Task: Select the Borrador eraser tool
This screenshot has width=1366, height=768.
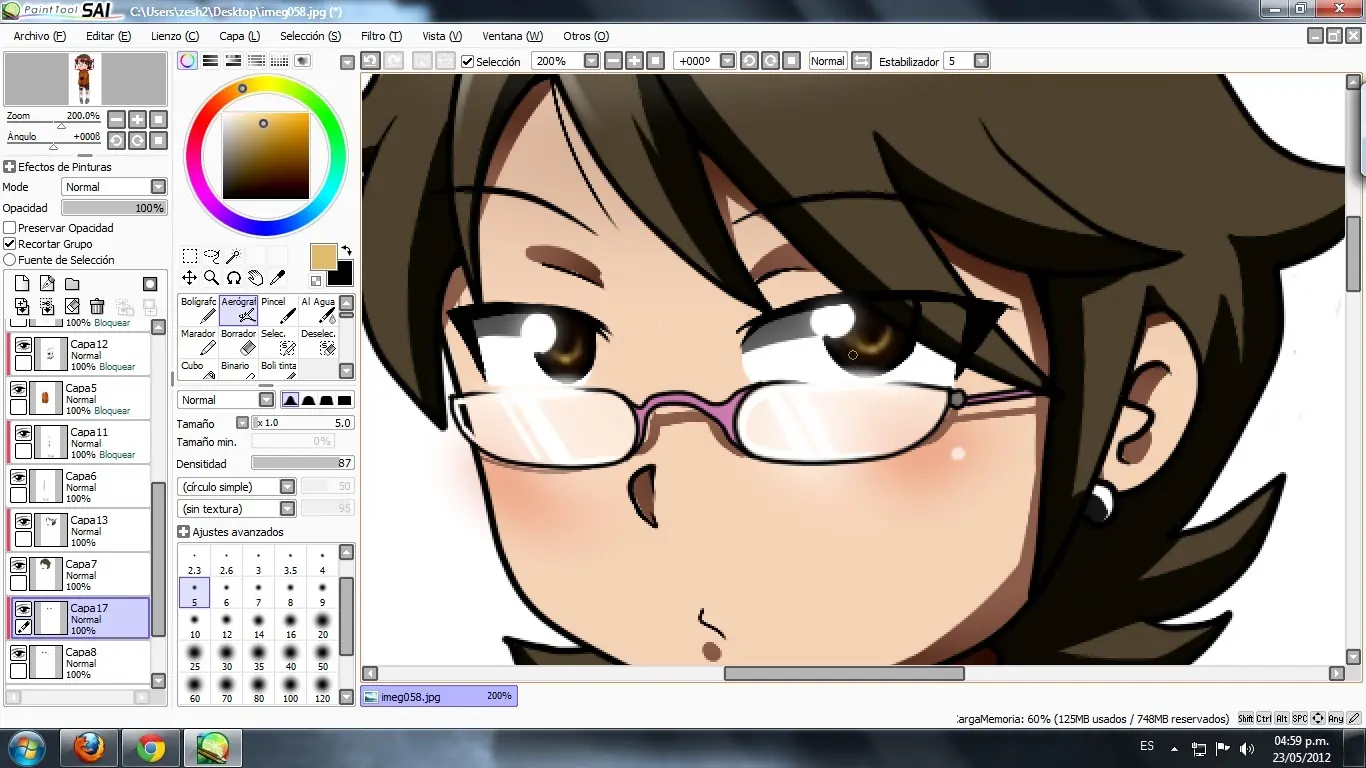Action: tap(238, 342)
